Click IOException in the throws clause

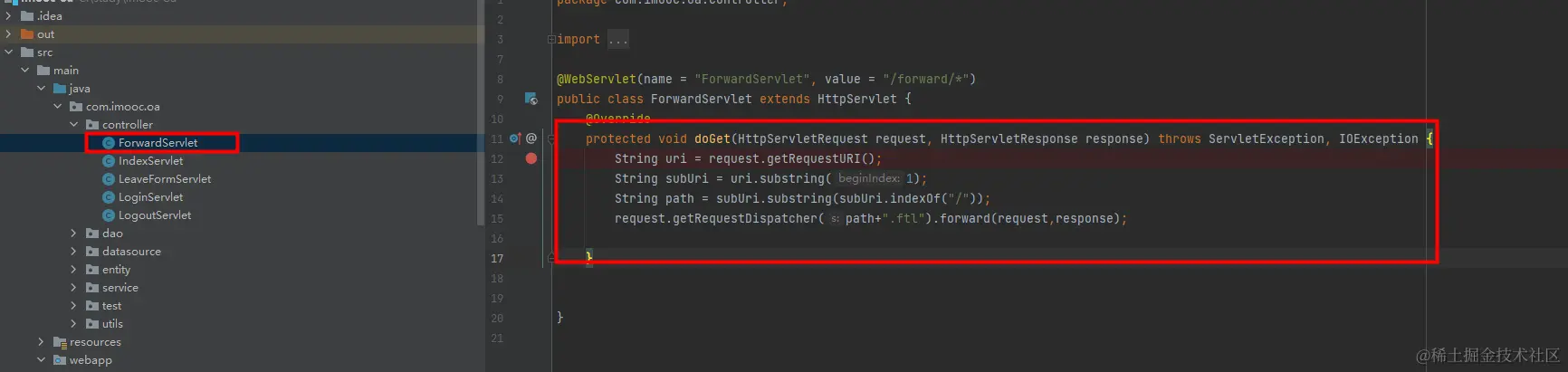1379,139
